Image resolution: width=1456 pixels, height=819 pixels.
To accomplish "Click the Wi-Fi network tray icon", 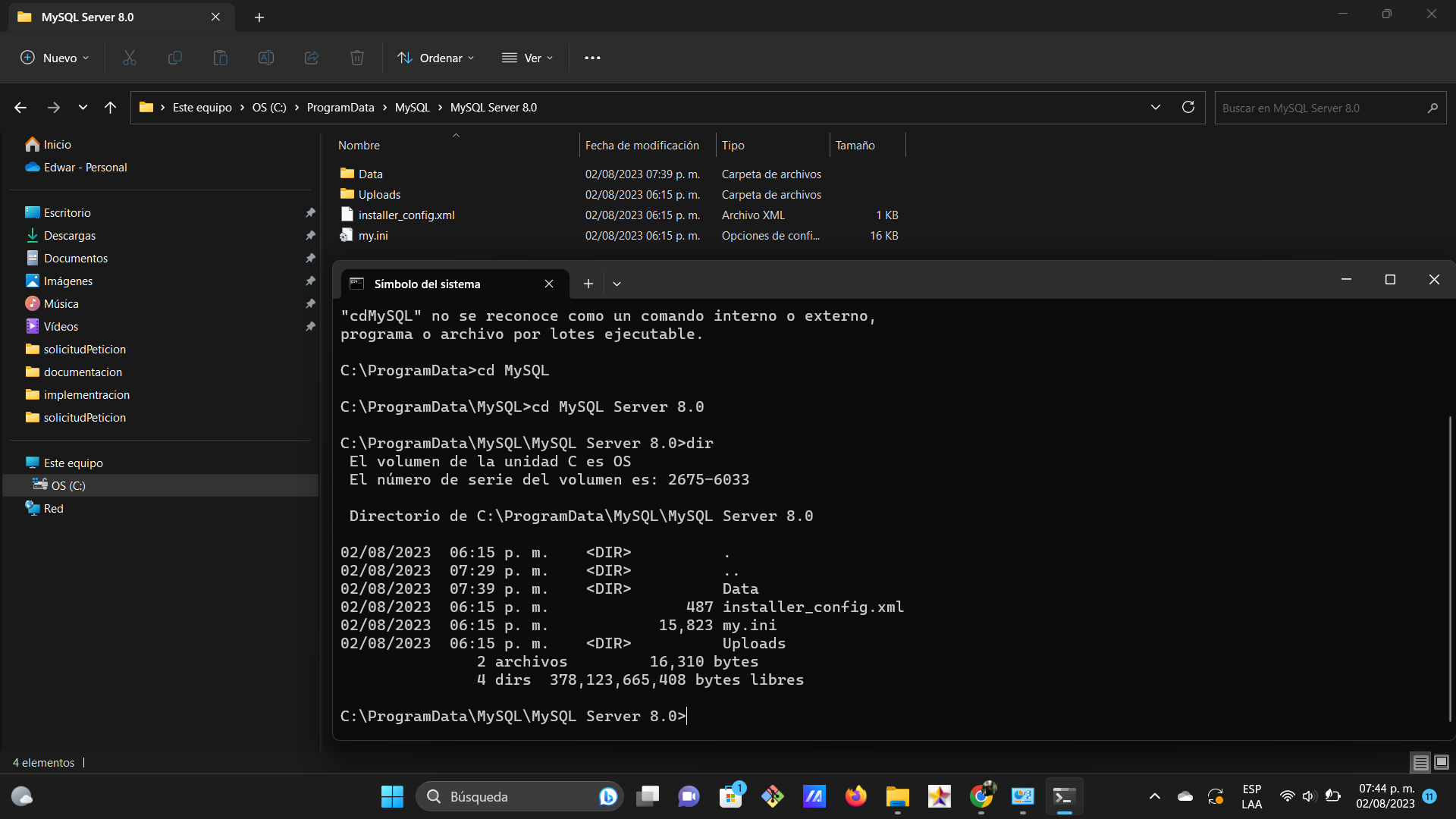I will pos(1287,796).
